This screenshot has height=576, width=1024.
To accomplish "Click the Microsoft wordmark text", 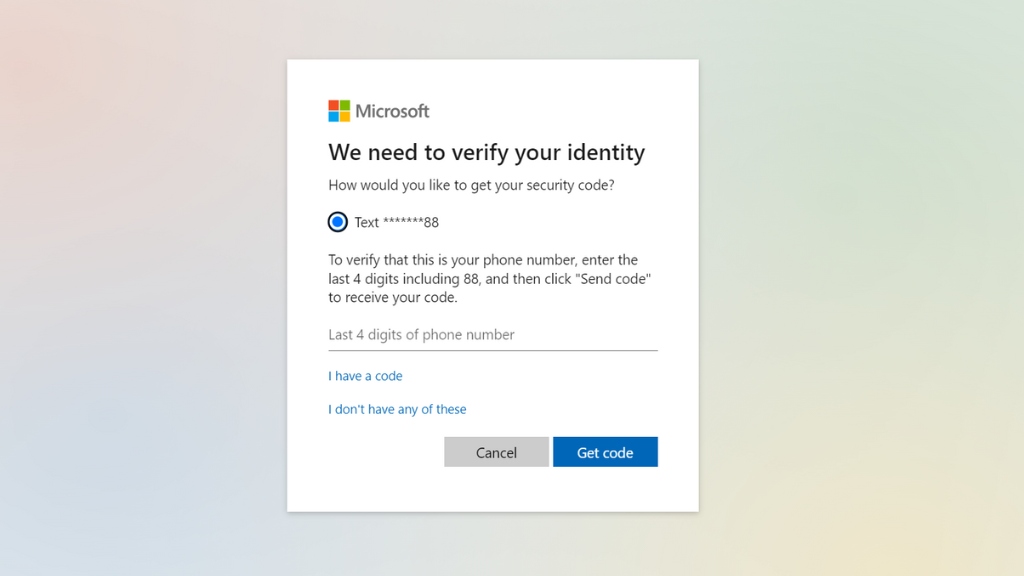I will pyautogui.click(x=392, y=111).
